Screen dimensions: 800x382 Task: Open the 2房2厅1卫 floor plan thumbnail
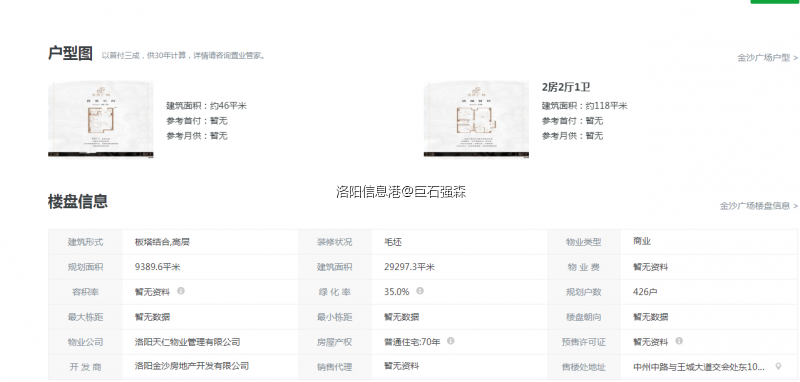pos(476,119)
